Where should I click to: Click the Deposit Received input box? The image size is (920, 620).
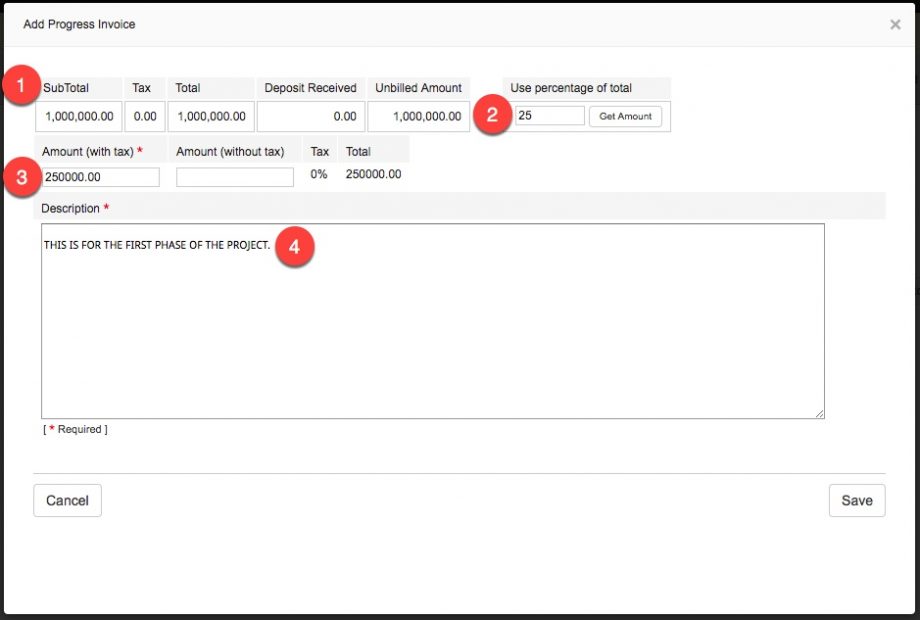tap(310, 115)
